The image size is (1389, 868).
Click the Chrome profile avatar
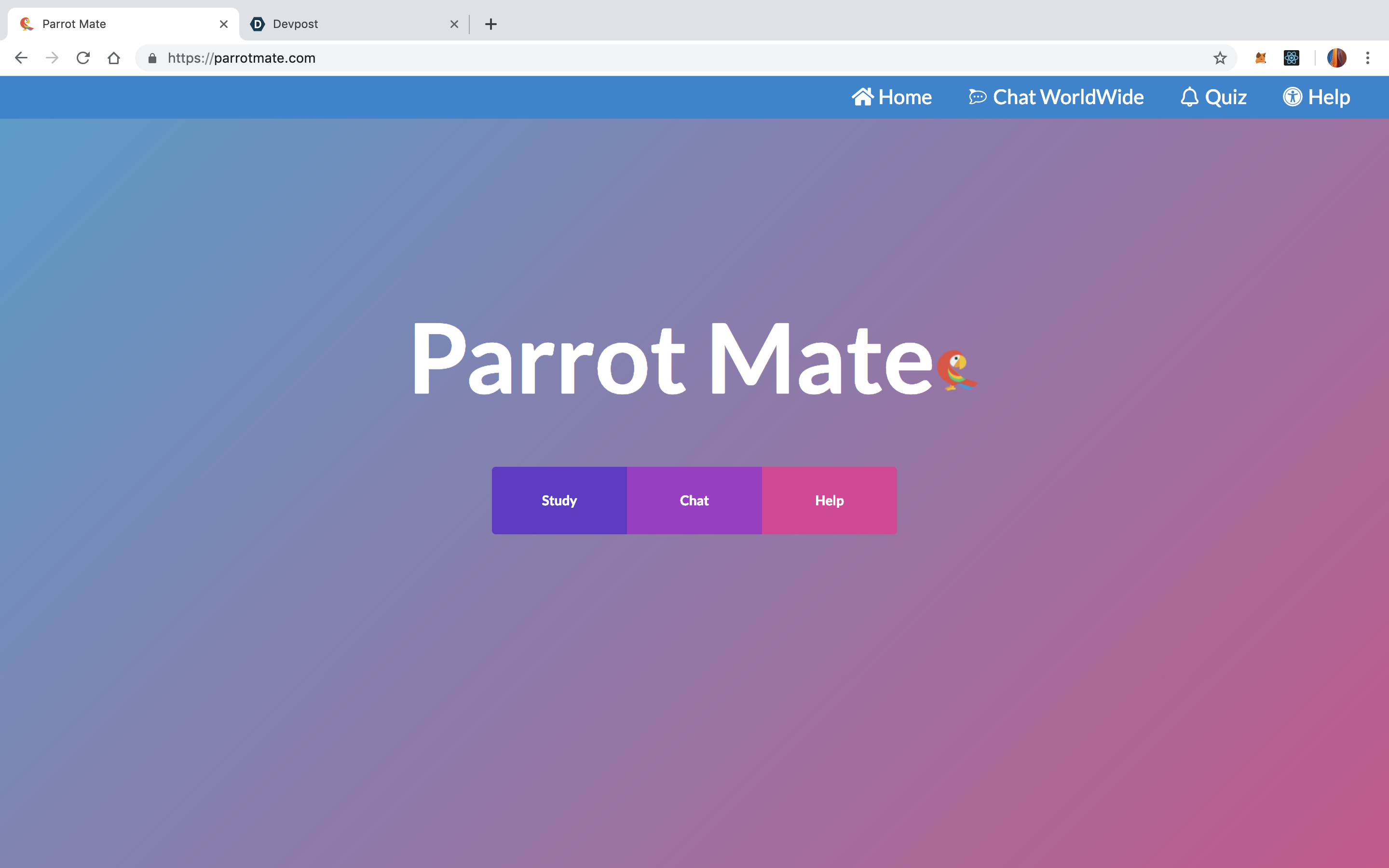coord(1337,58)
